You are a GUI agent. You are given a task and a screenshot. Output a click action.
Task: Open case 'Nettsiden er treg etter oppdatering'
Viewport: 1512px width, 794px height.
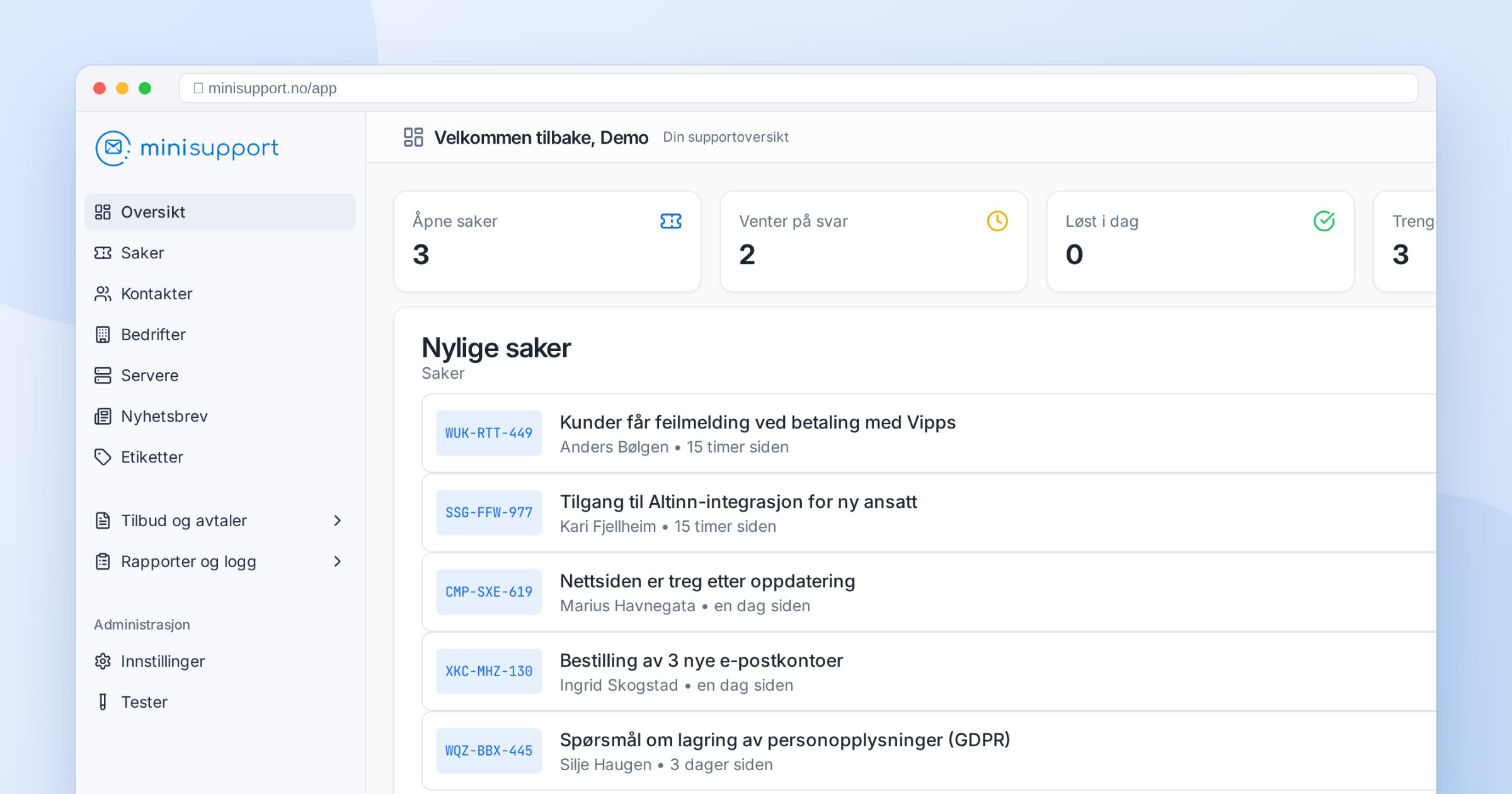(x=707, y=581)
